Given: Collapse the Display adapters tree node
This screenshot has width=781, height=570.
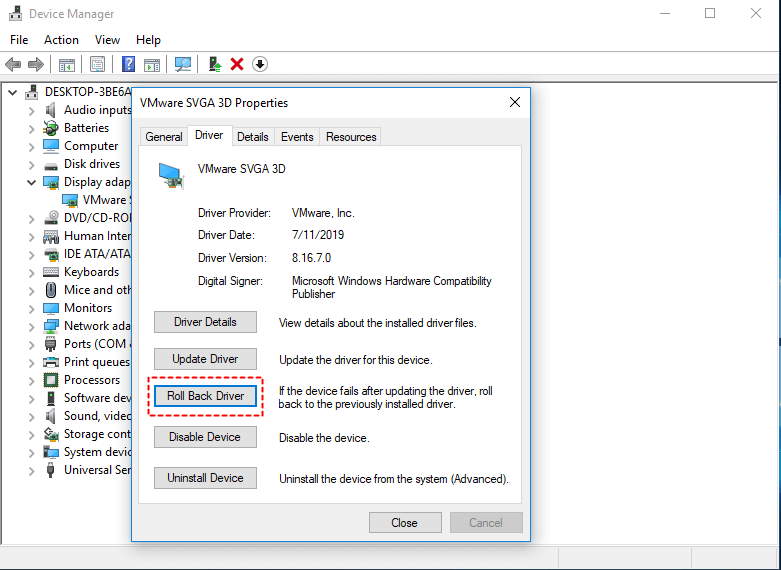Looking at the screenshot, I should coord(31,182).
